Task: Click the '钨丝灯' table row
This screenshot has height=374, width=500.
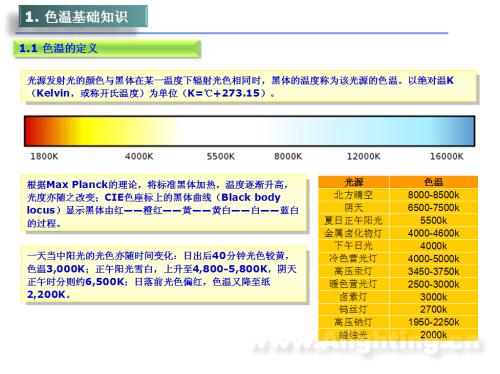Action: click(398, 309)
